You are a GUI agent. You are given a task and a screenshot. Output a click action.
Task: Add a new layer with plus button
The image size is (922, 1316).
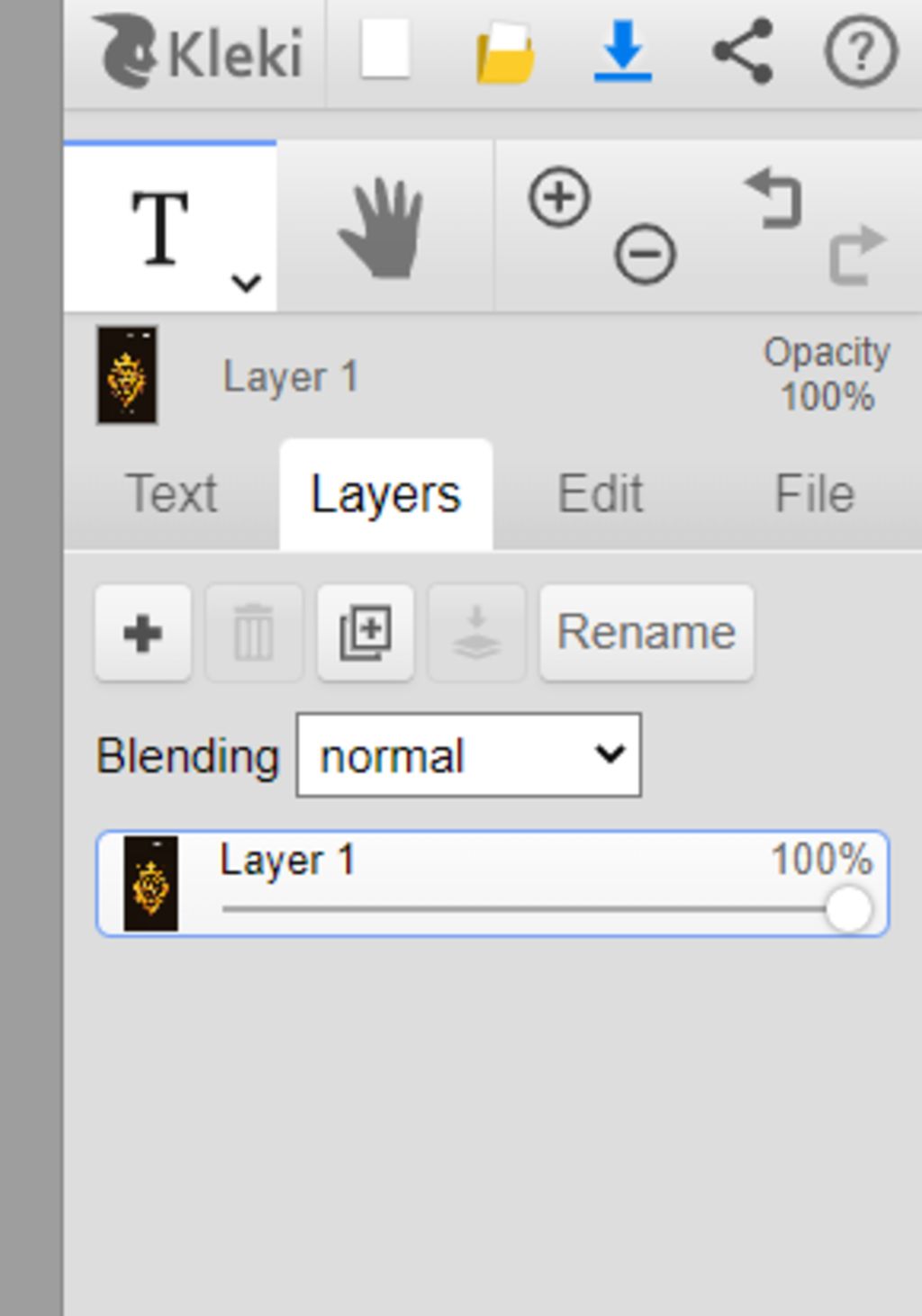143,633
